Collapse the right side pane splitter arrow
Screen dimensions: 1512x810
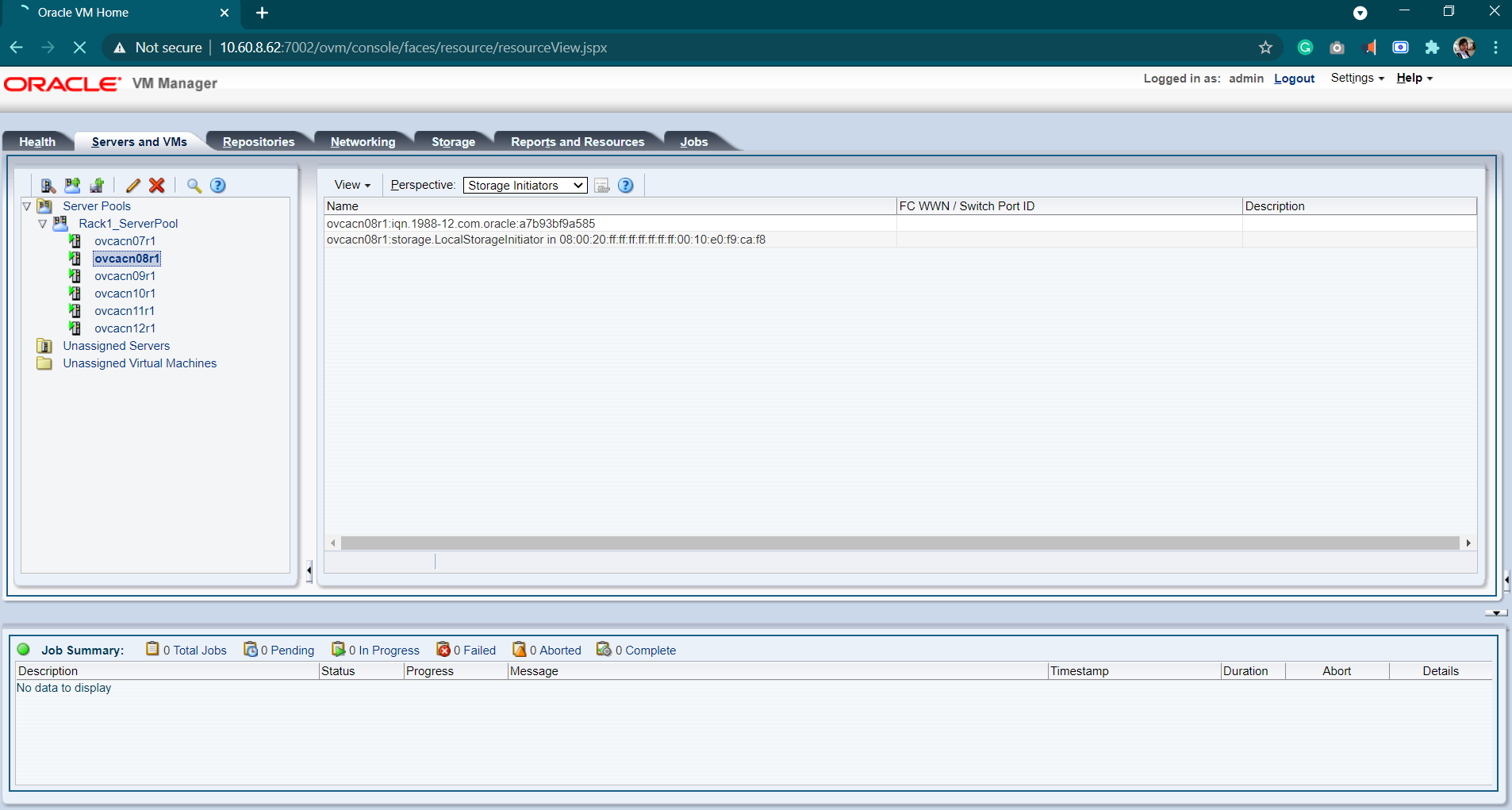(1506, 580)
